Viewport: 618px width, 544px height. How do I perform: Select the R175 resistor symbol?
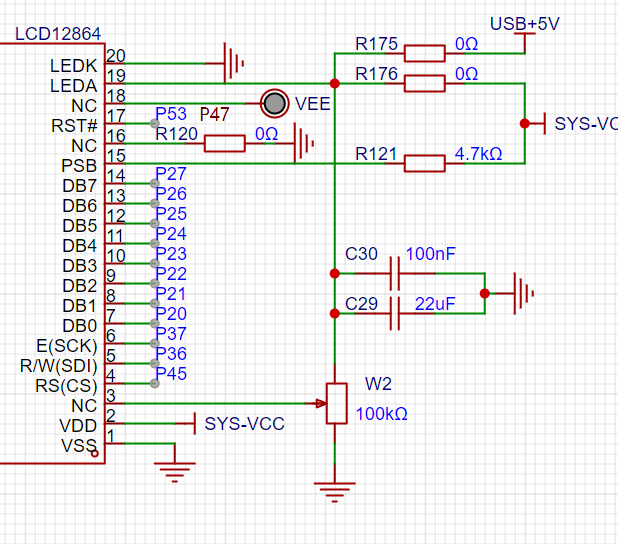point(424,53)
